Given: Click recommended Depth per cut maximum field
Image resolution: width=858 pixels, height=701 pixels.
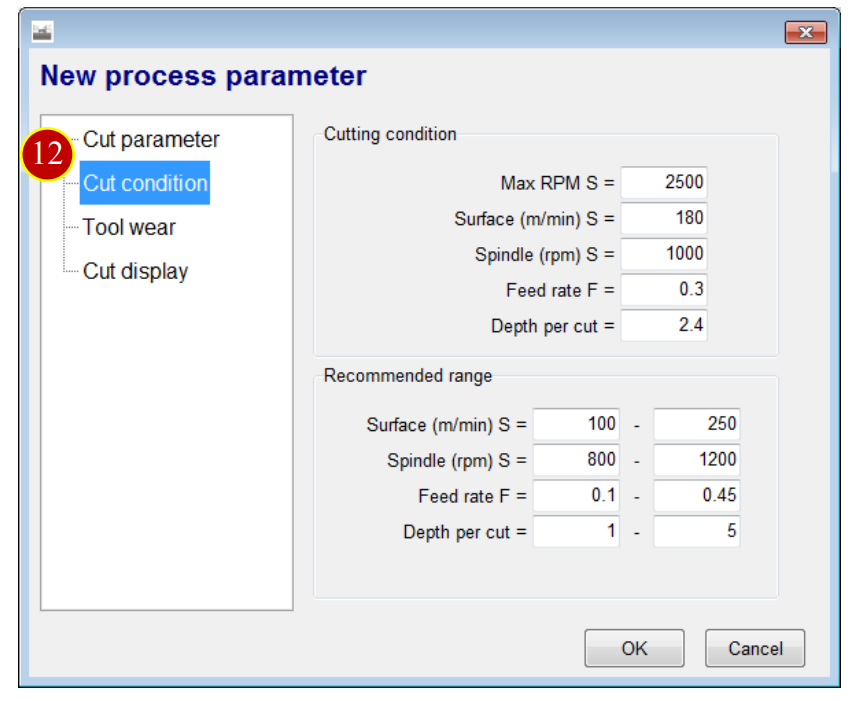Looking at the screenshot, I should (x=697, y=531).
